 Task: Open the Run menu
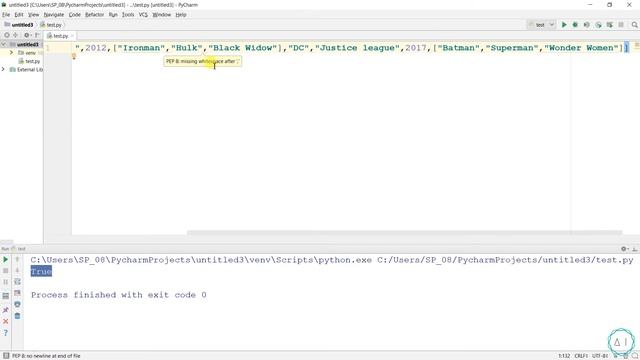(x=113, y=15)
